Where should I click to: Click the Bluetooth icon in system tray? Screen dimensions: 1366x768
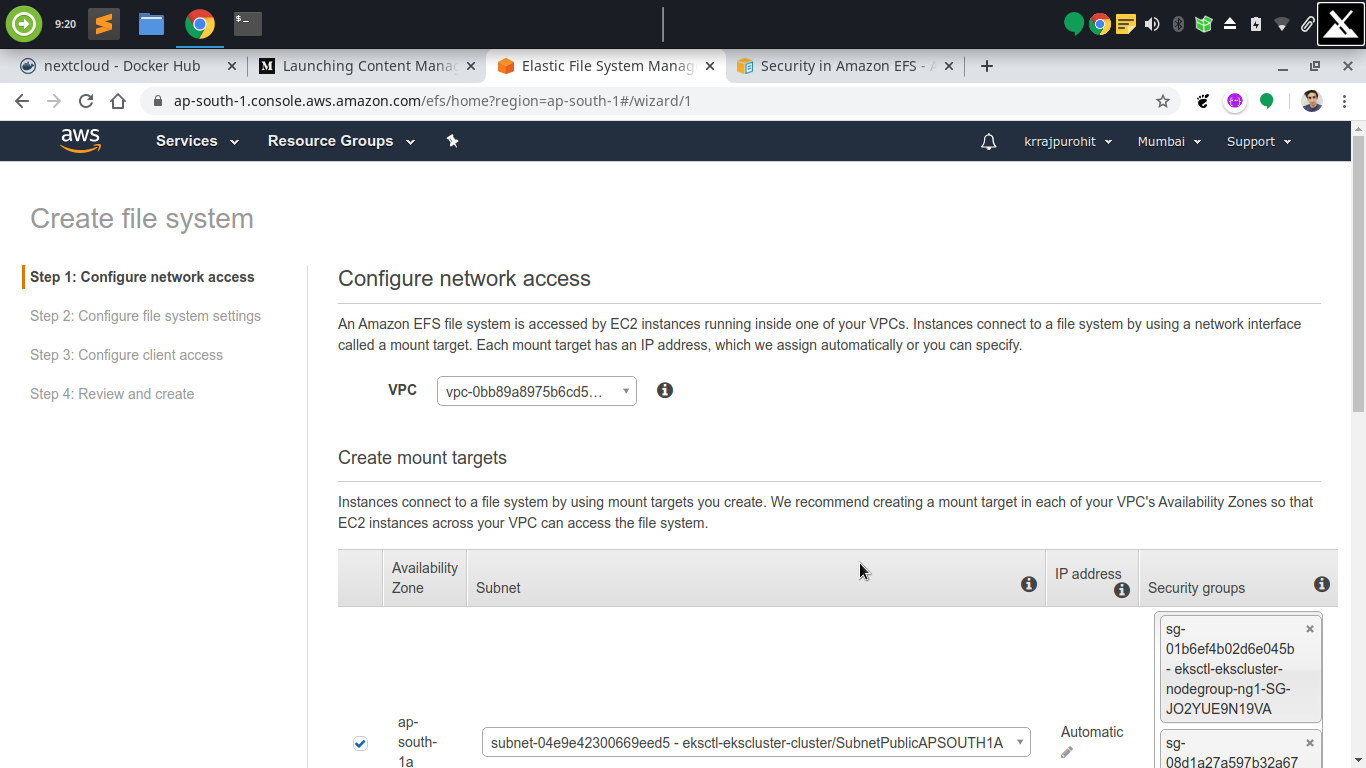1178,24
